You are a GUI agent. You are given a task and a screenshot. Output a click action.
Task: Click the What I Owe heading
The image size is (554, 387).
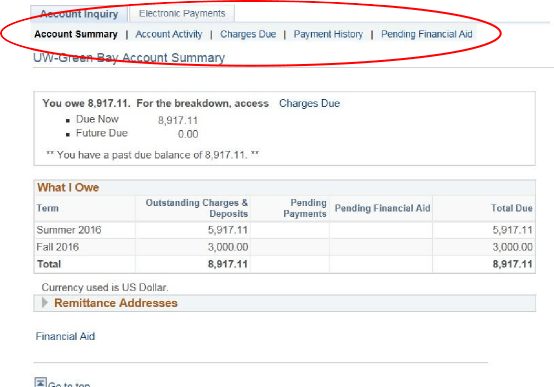click(68, 187)
